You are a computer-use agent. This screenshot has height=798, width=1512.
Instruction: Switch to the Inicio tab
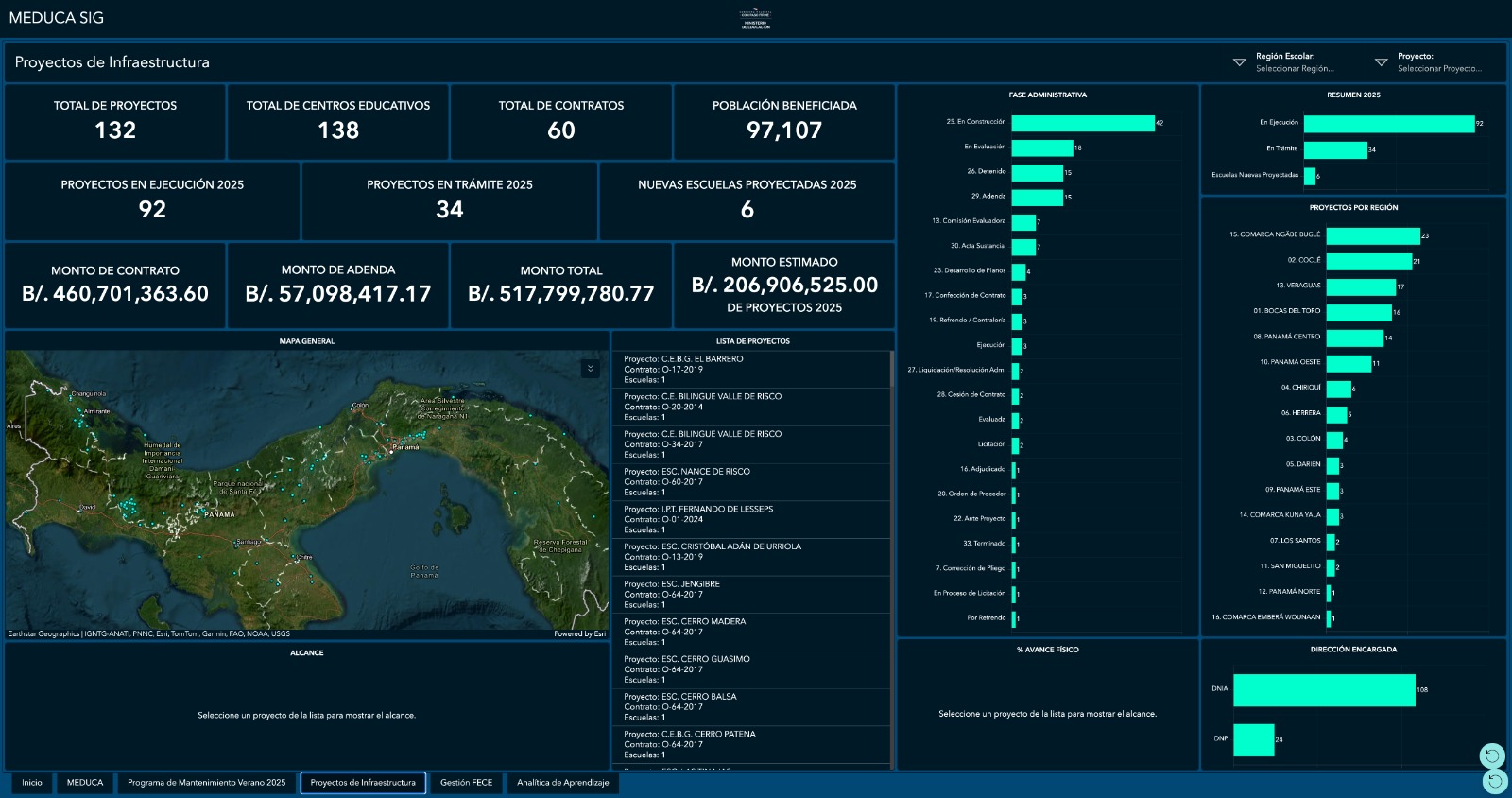tap(32, 783)
